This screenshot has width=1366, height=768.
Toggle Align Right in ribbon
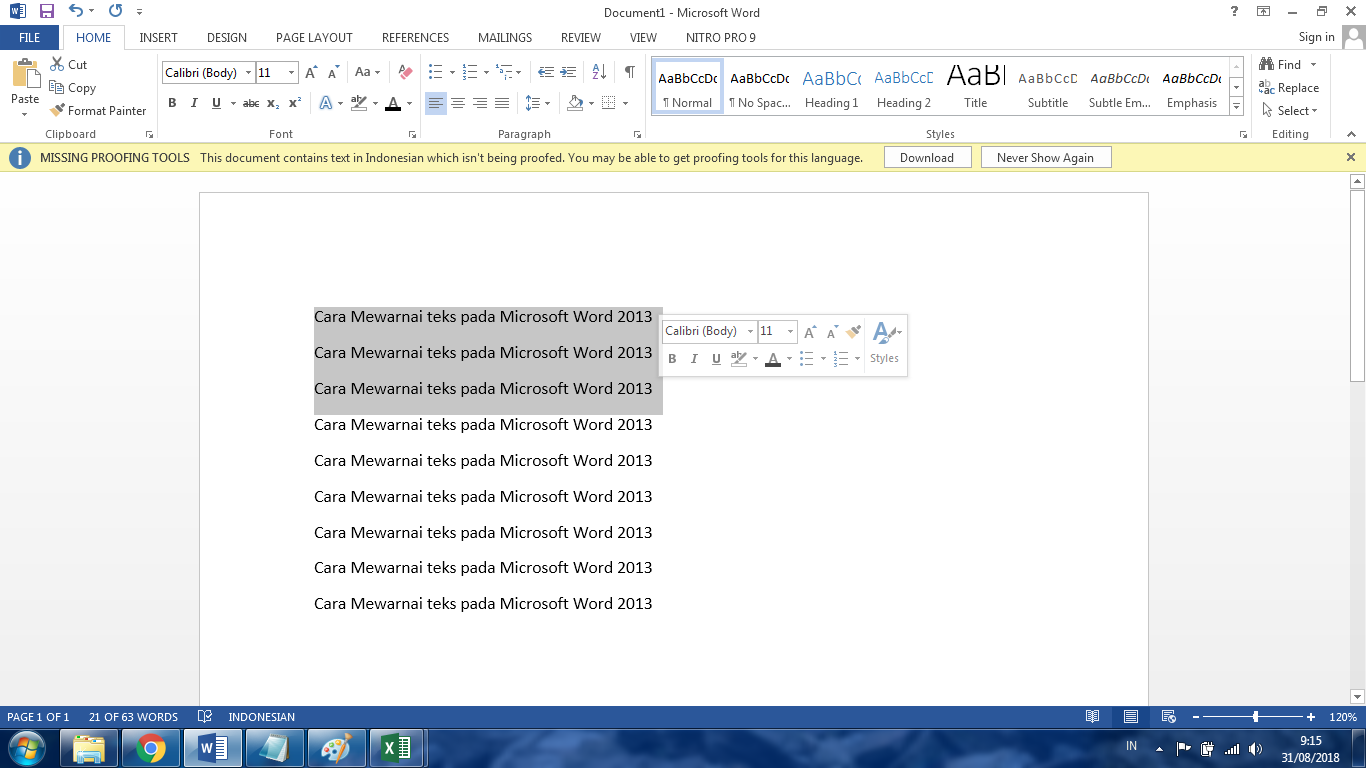click(x=480, y=103)
